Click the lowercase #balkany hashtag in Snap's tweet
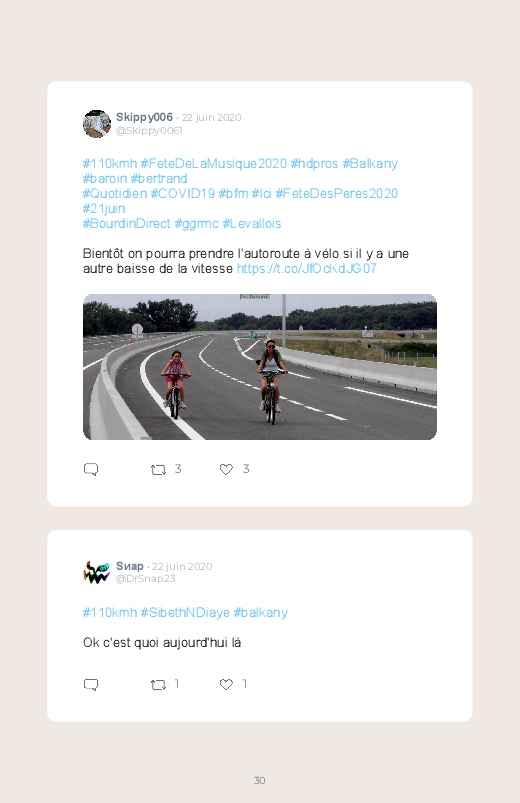 [x=261, y=613]
